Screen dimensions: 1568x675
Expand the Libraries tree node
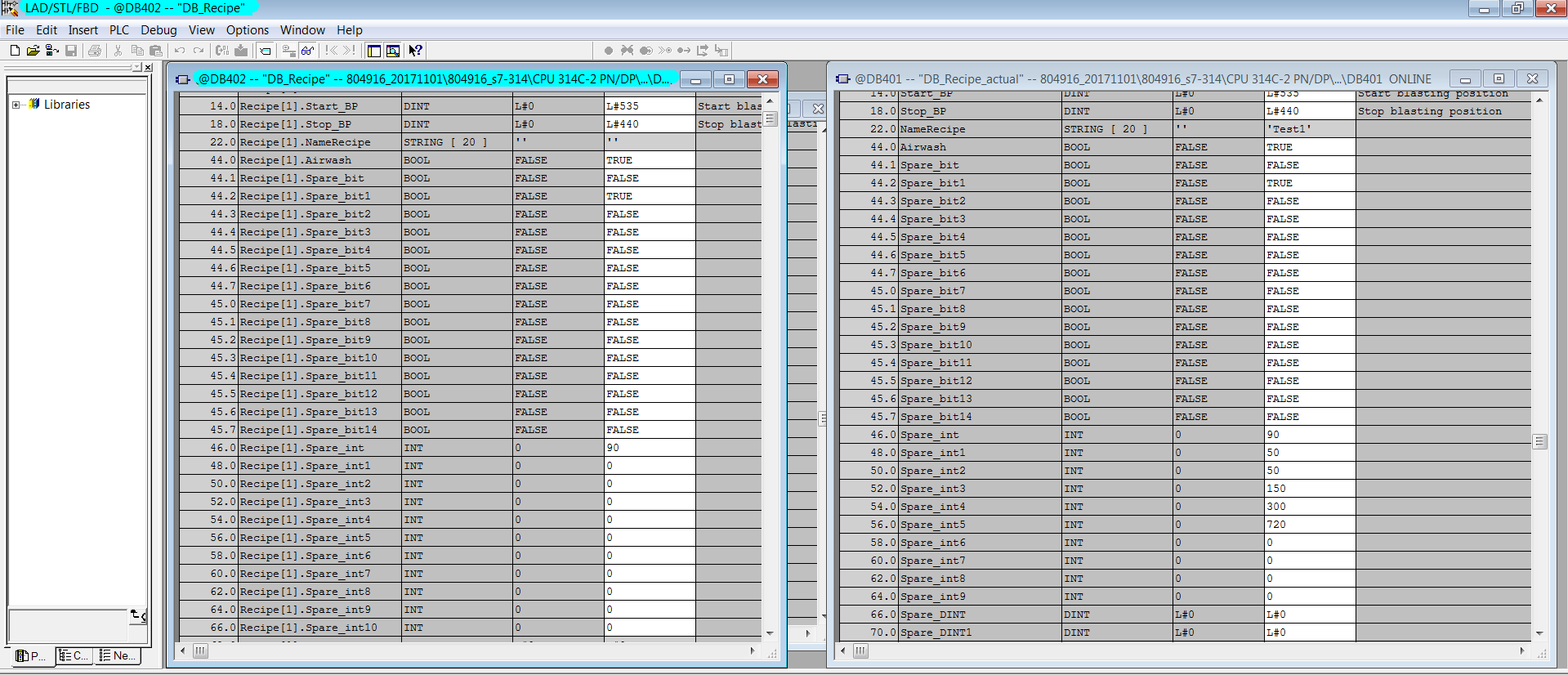pyautogui.click(x=16, y=105)
